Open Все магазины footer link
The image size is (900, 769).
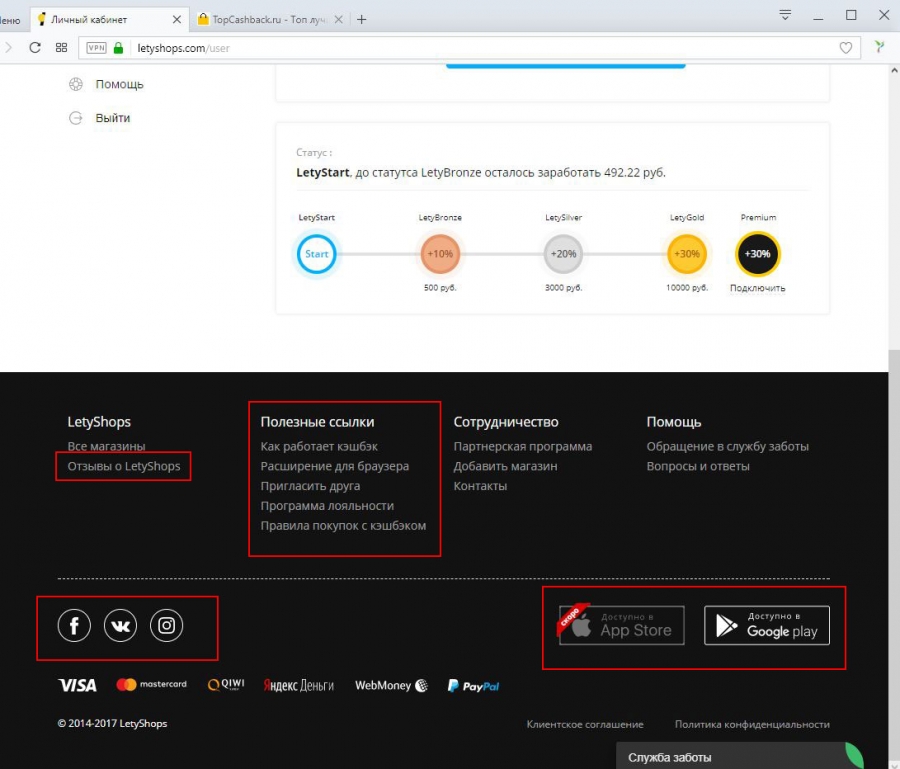click(106, 446)
